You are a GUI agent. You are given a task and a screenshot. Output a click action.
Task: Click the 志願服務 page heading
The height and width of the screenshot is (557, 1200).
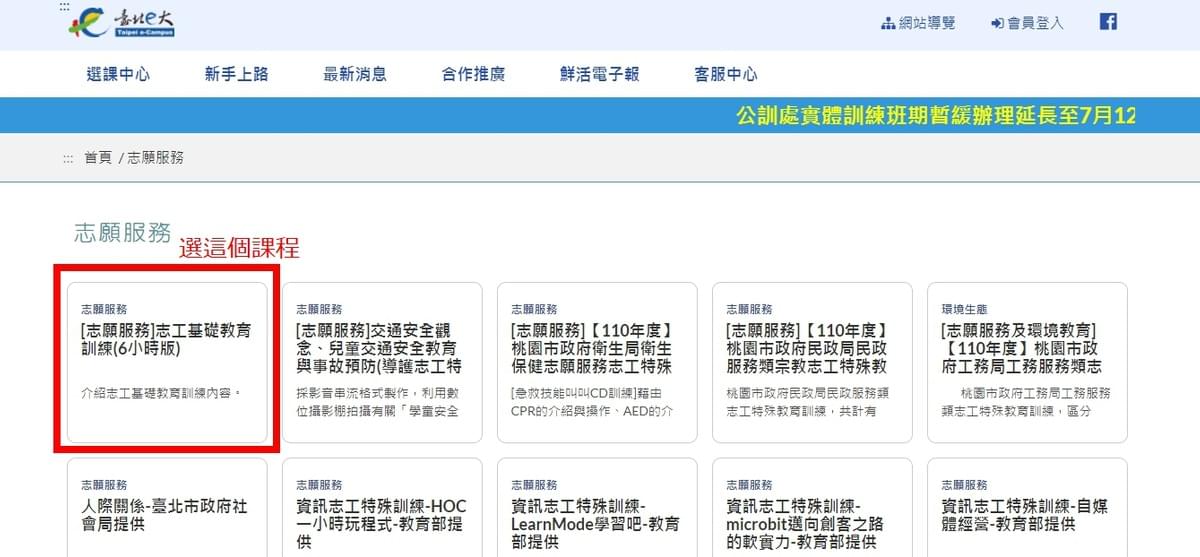click(x=123, y=232)
